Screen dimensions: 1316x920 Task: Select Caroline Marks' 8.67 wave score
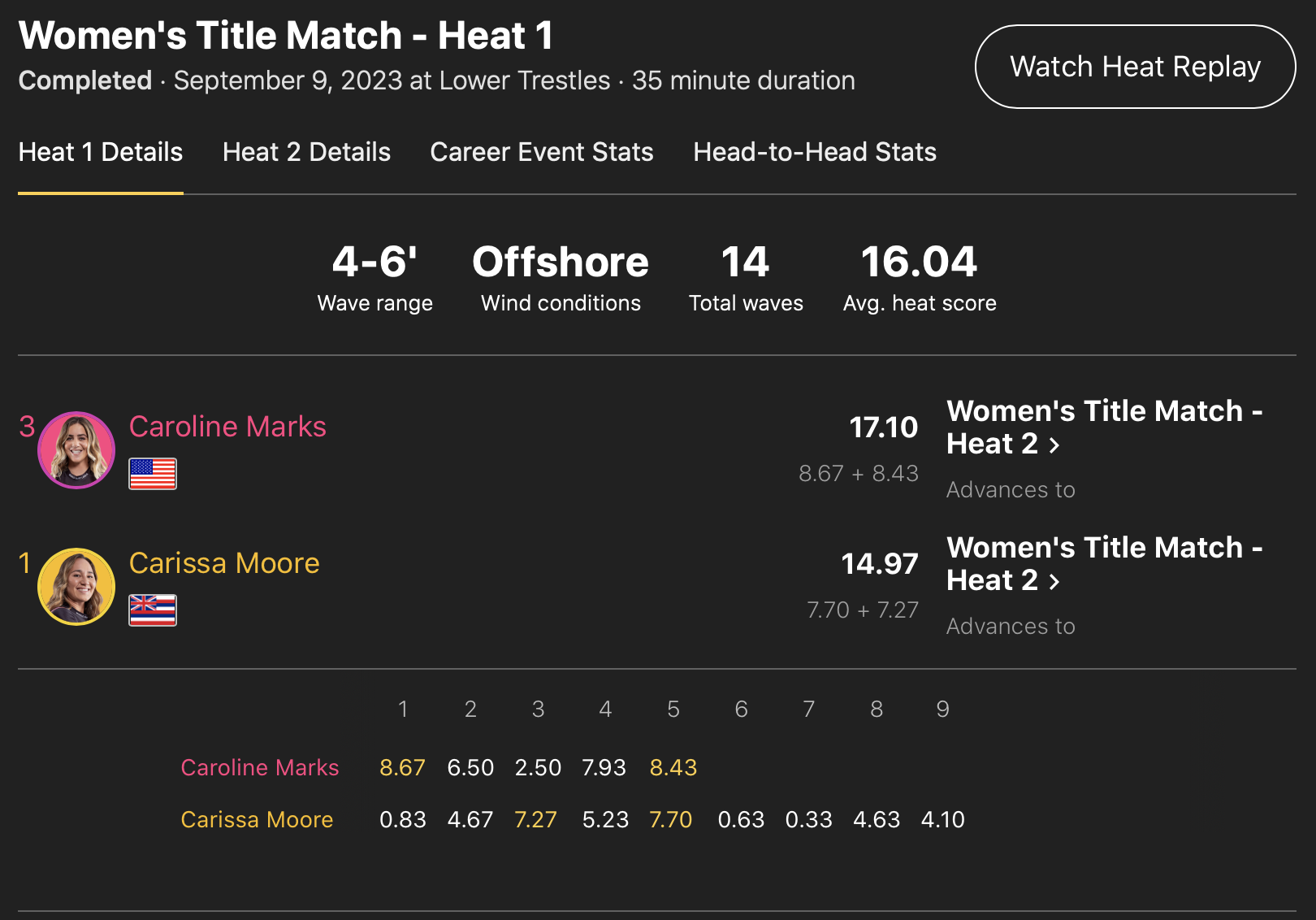pos(402,767)
